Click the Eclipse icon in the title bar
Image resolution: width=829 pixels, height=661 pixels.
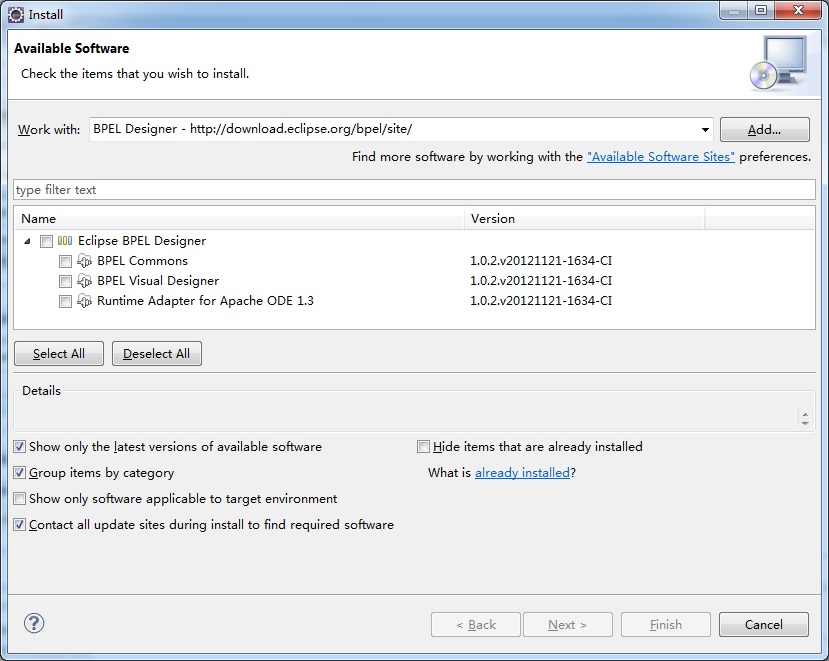pos(16,15)
